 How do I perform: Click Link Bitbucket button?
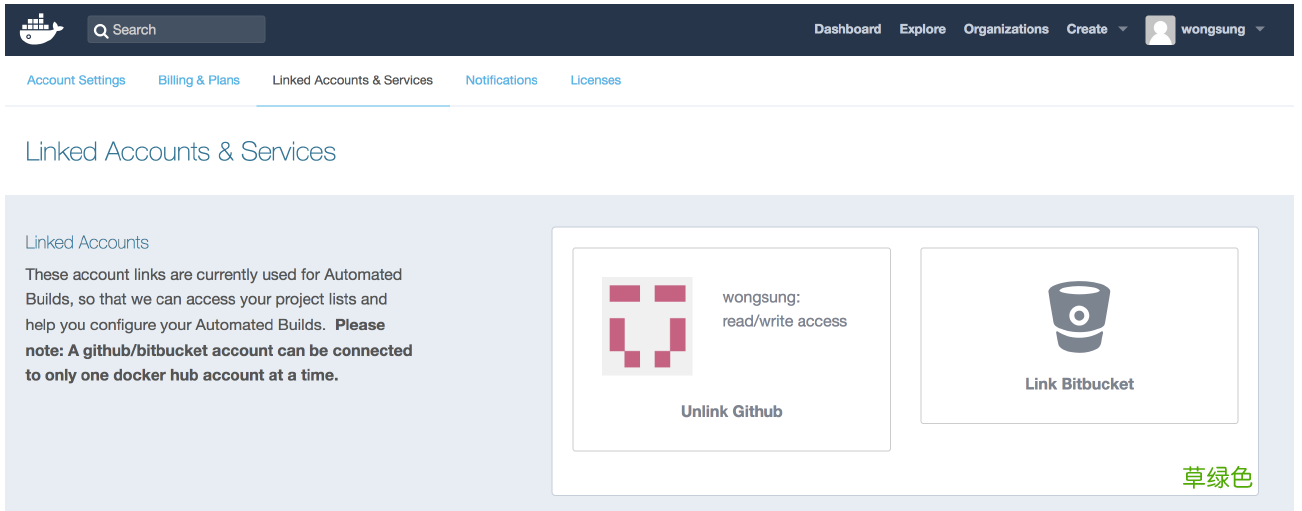pos(1079,384)
